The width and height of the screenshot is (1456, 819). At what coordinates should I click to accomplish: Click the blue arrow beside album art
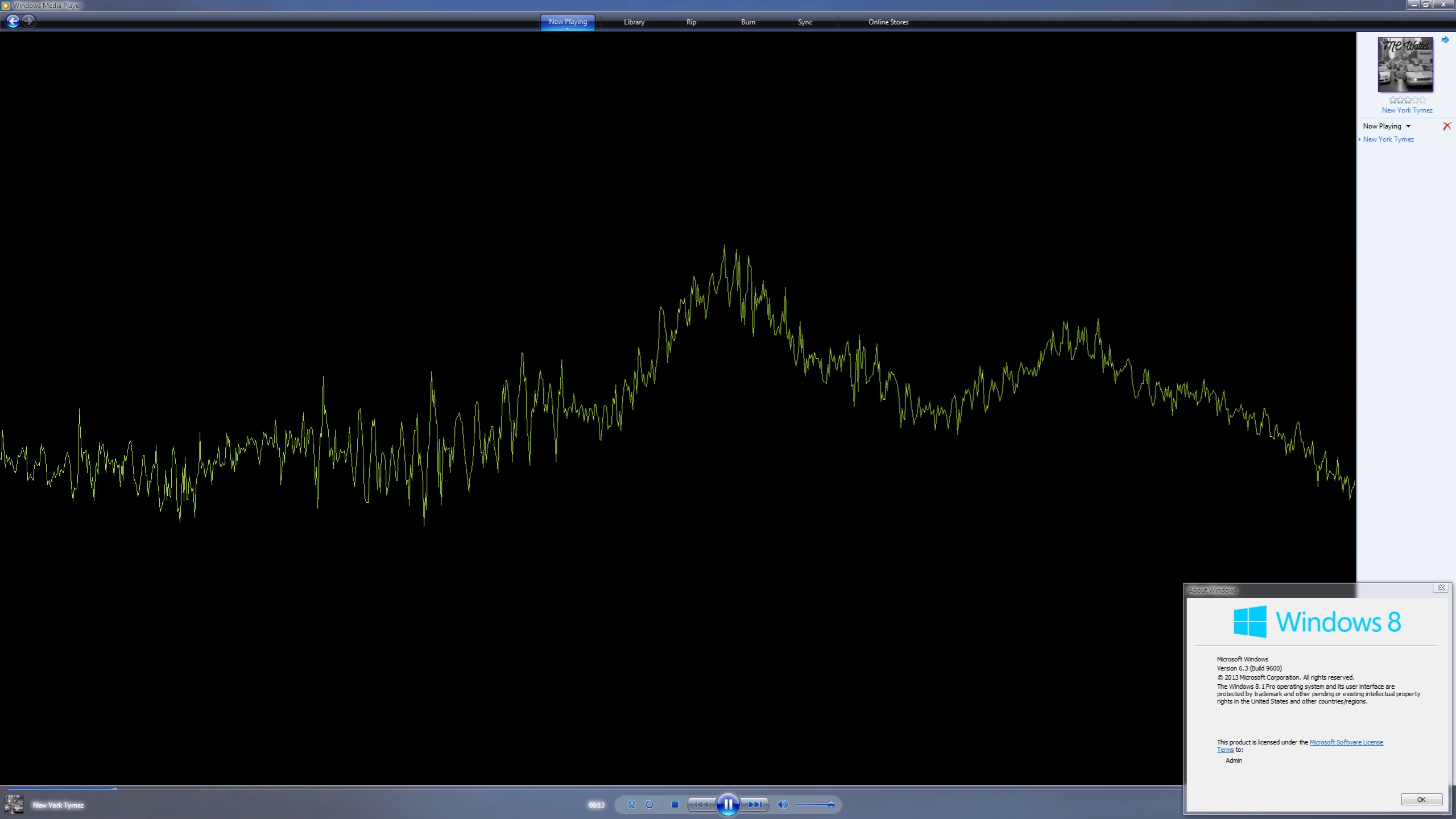pyautogui.click(x=1445, y=40)
